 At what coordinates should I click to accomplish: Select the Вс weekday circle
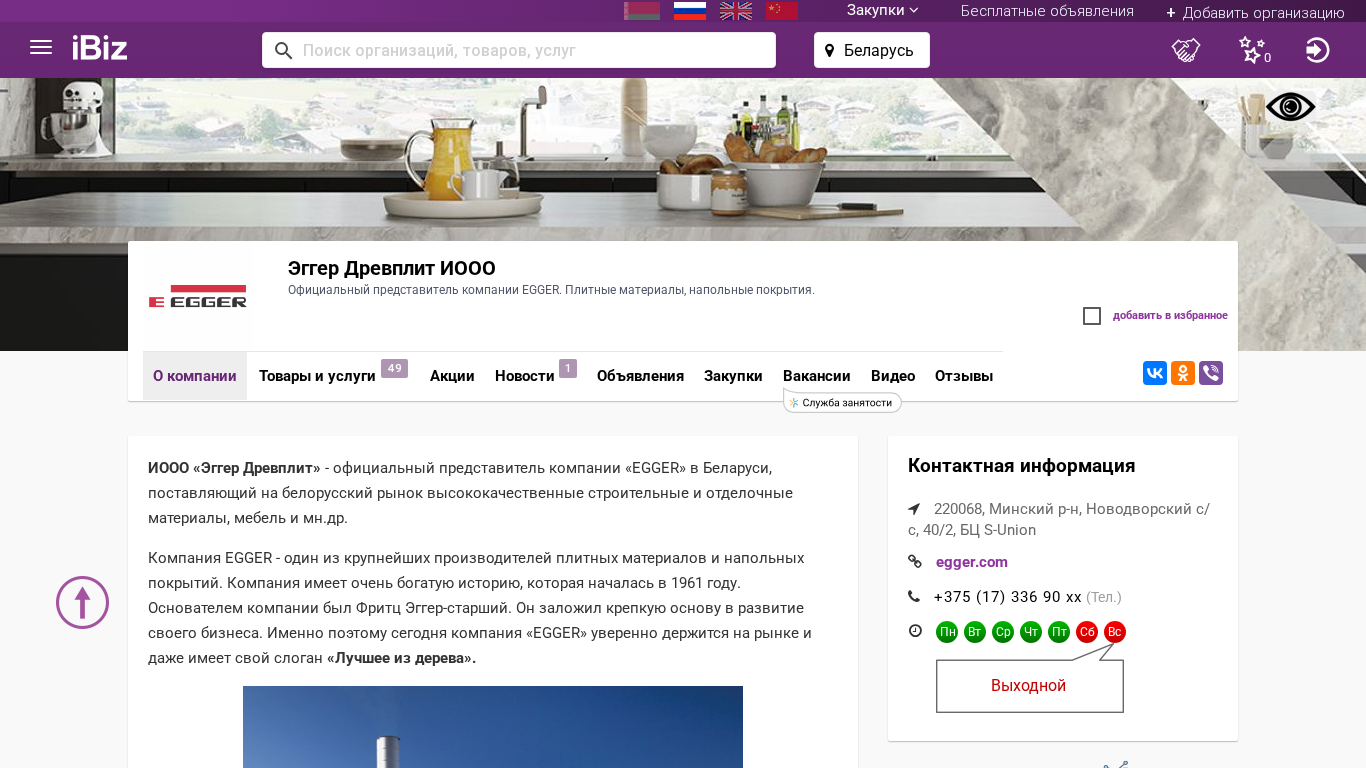[1115, 632]
